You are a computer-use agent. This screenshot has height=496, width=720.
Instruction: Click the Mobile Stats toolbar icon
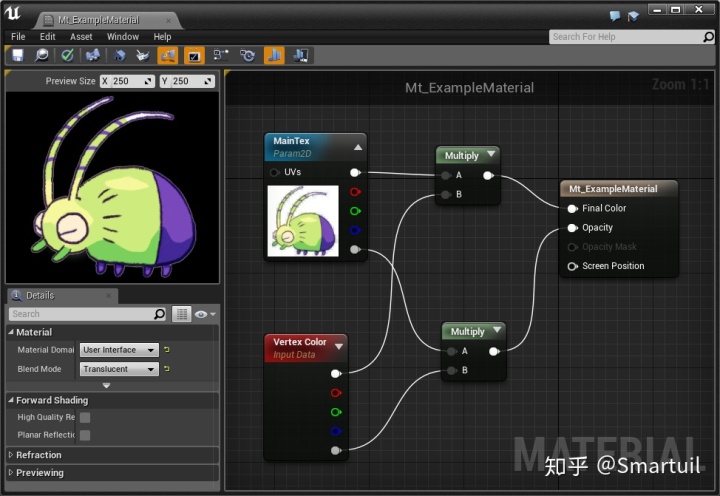301,56
